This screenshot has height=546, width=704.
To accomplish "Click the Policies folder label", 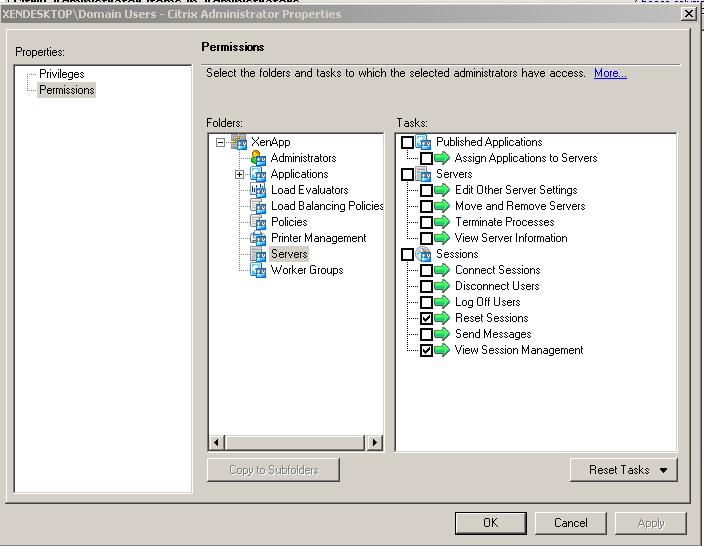I will [x=289, y=222].
